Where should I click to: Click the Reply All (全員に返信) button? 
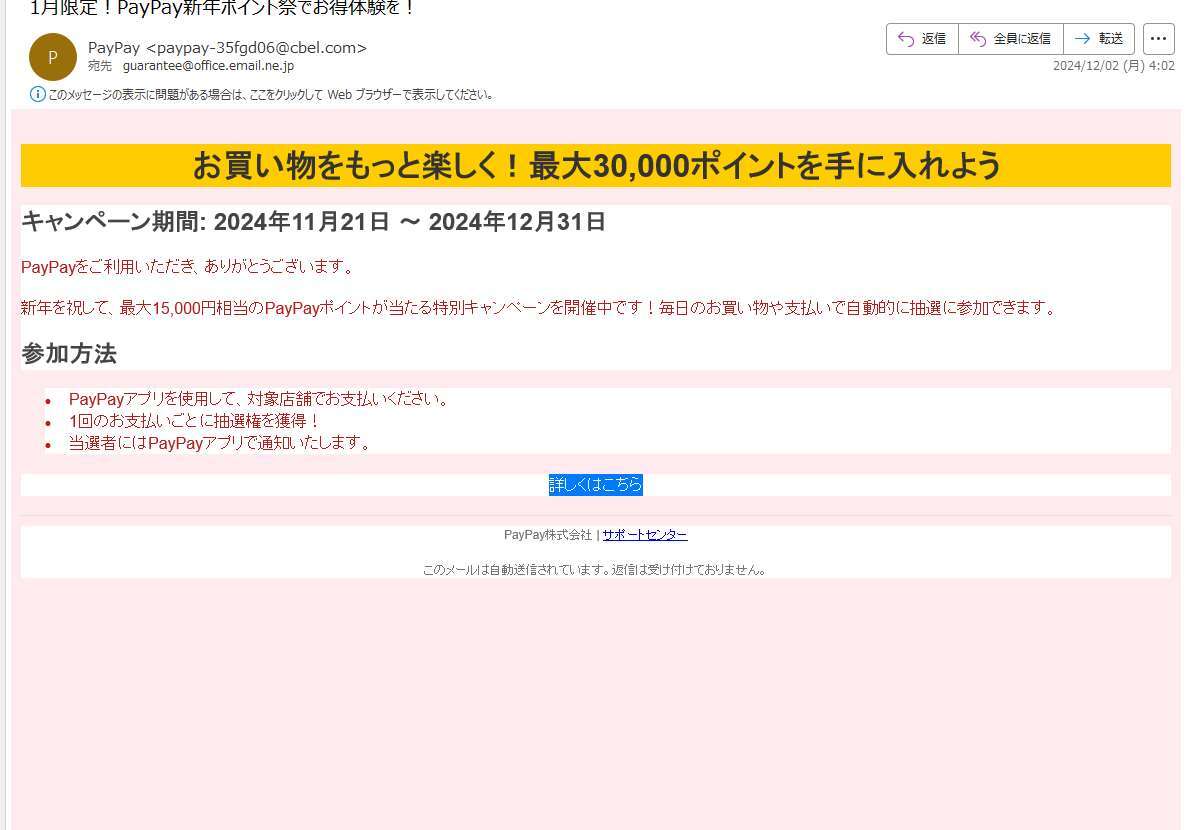tap(1011, 39)
